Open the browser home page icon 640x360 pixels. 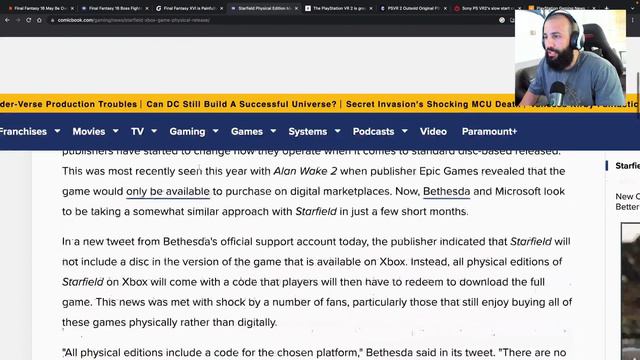[x=39, y=20]
